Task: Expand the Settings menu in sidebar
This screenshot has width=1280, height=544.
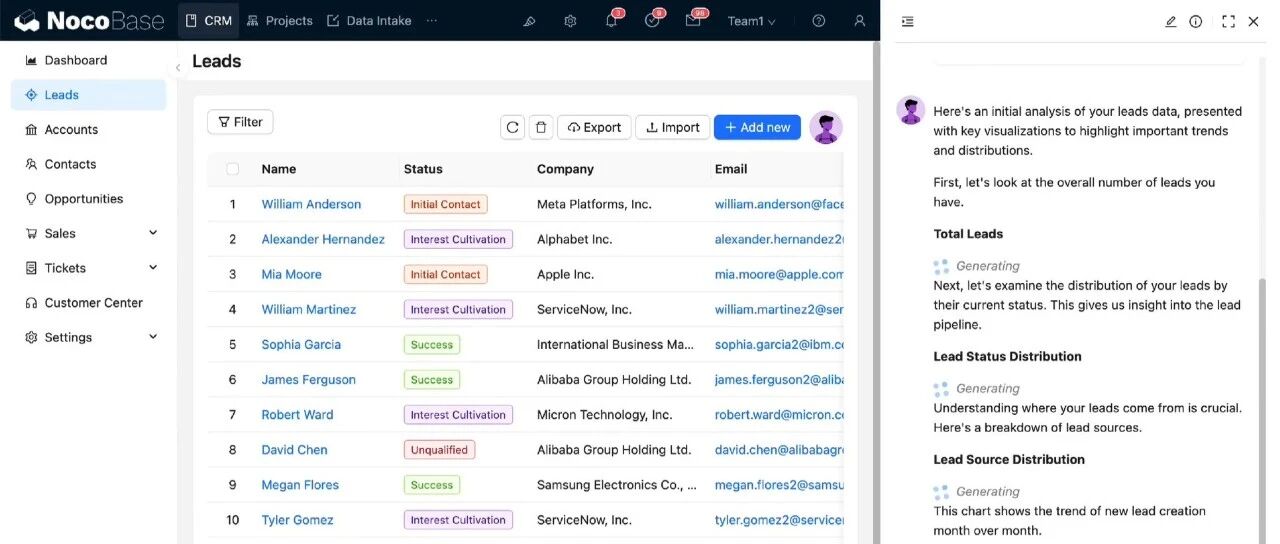Action: pos(88,337)
